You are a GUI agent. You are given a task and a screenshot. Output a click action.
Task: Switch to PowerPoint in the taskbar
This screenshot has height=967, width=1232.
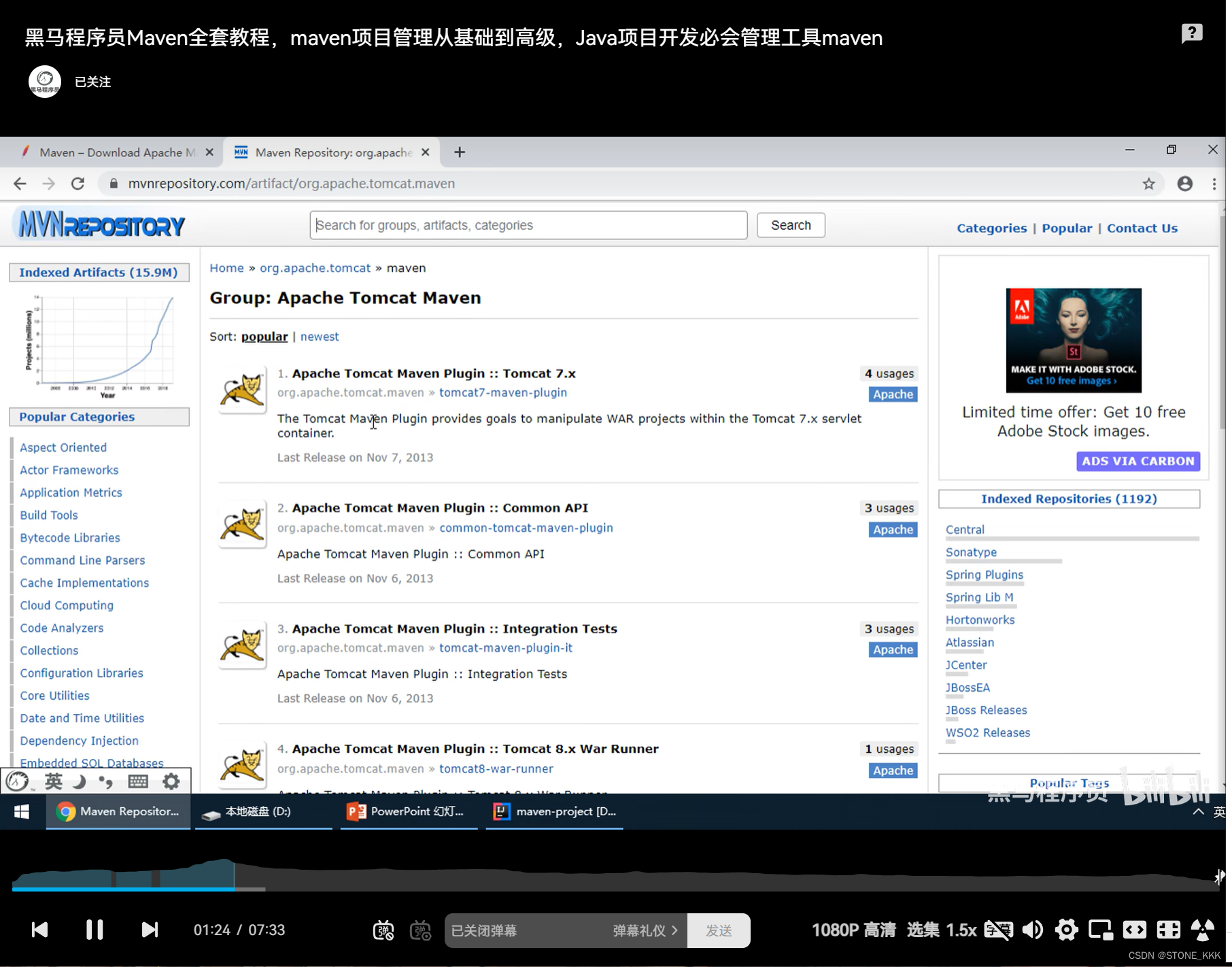point(409,811)
